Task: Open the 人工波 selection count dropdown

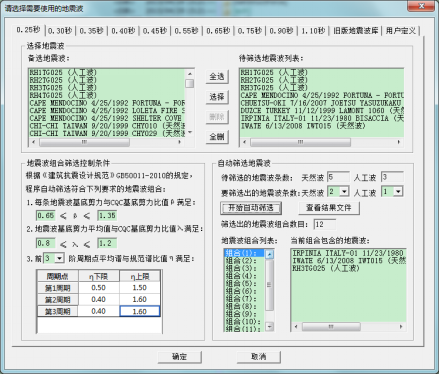Action: point(398,191)
